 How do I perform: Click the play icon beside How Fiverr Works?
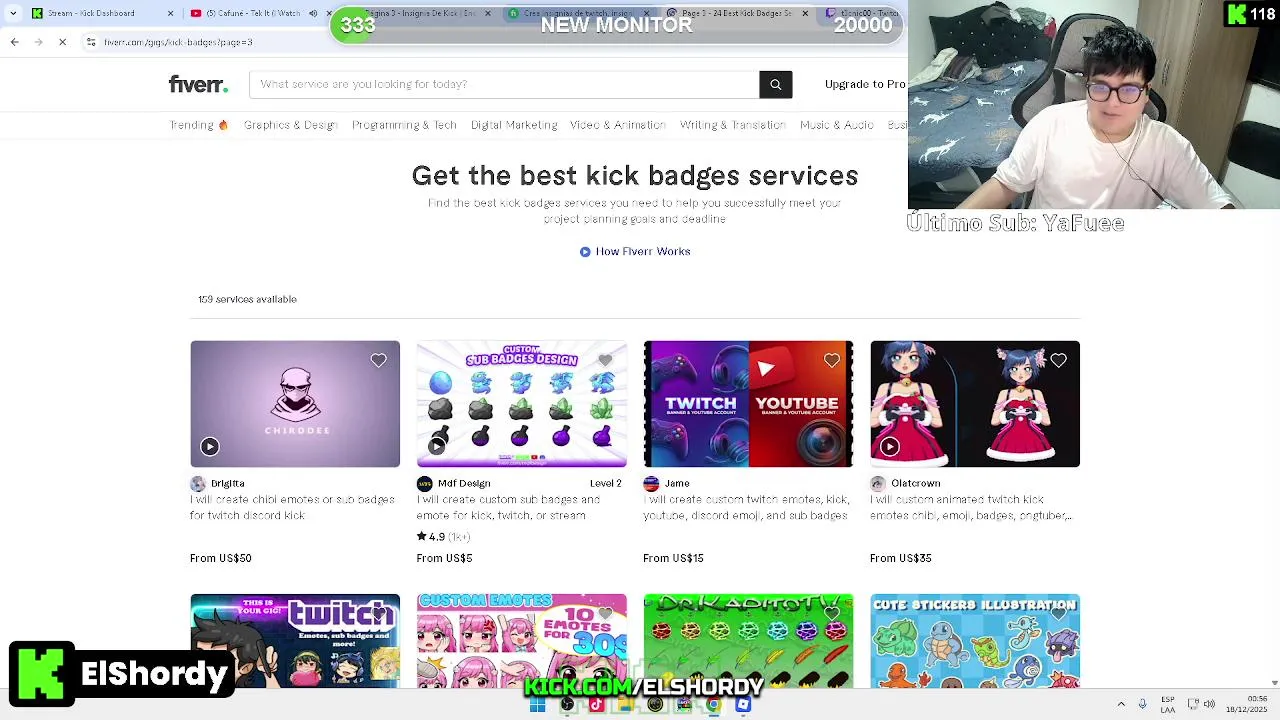[x=585, y=251]
